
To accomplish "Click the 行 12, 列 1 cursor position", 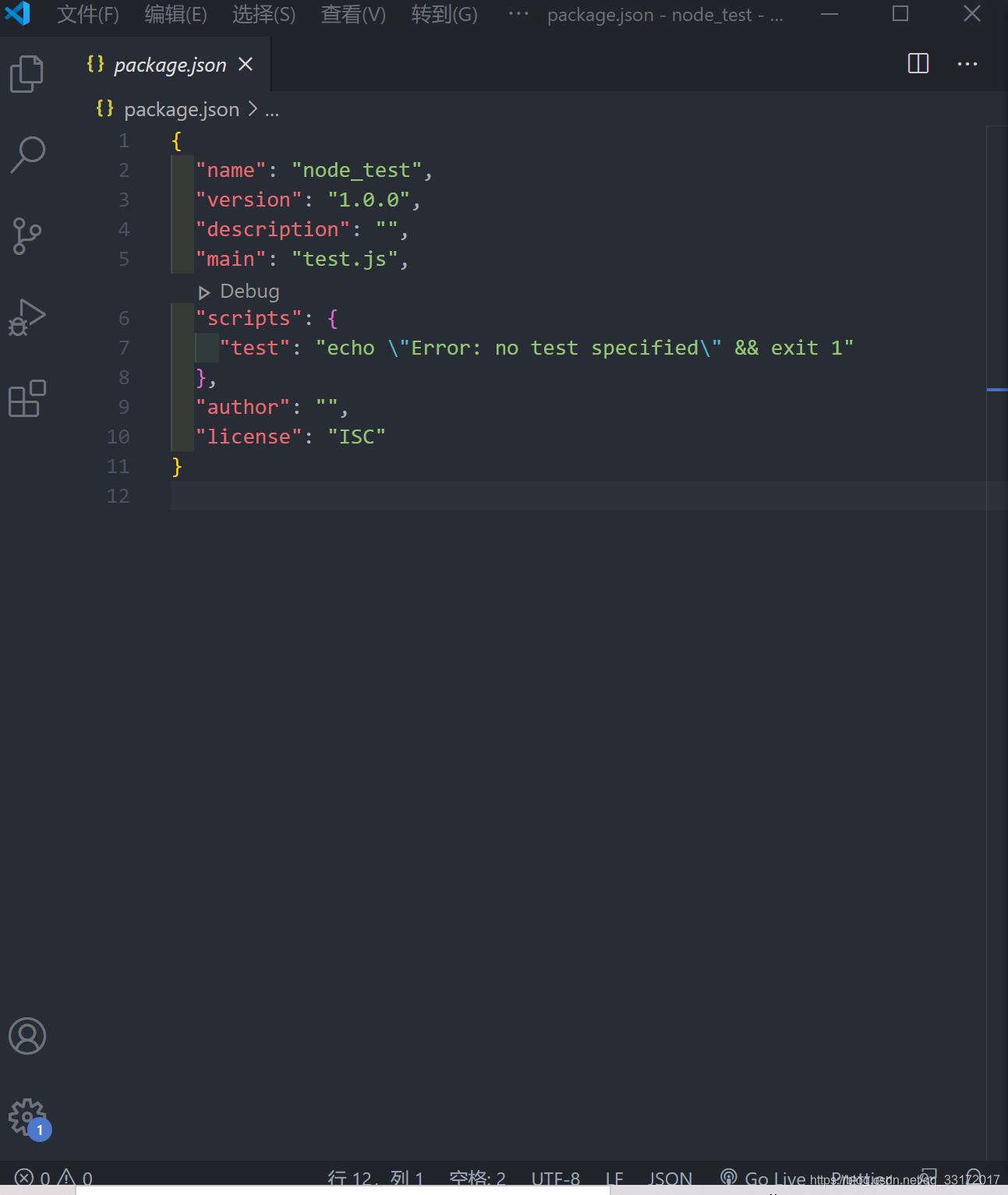I will pos(376,1178).
